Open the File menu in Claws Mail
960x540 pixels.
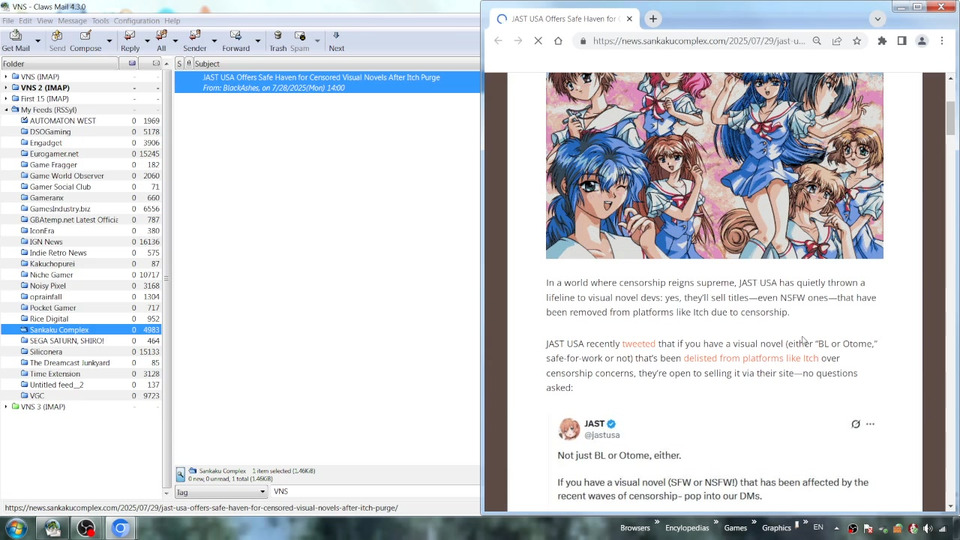point(8,21)
